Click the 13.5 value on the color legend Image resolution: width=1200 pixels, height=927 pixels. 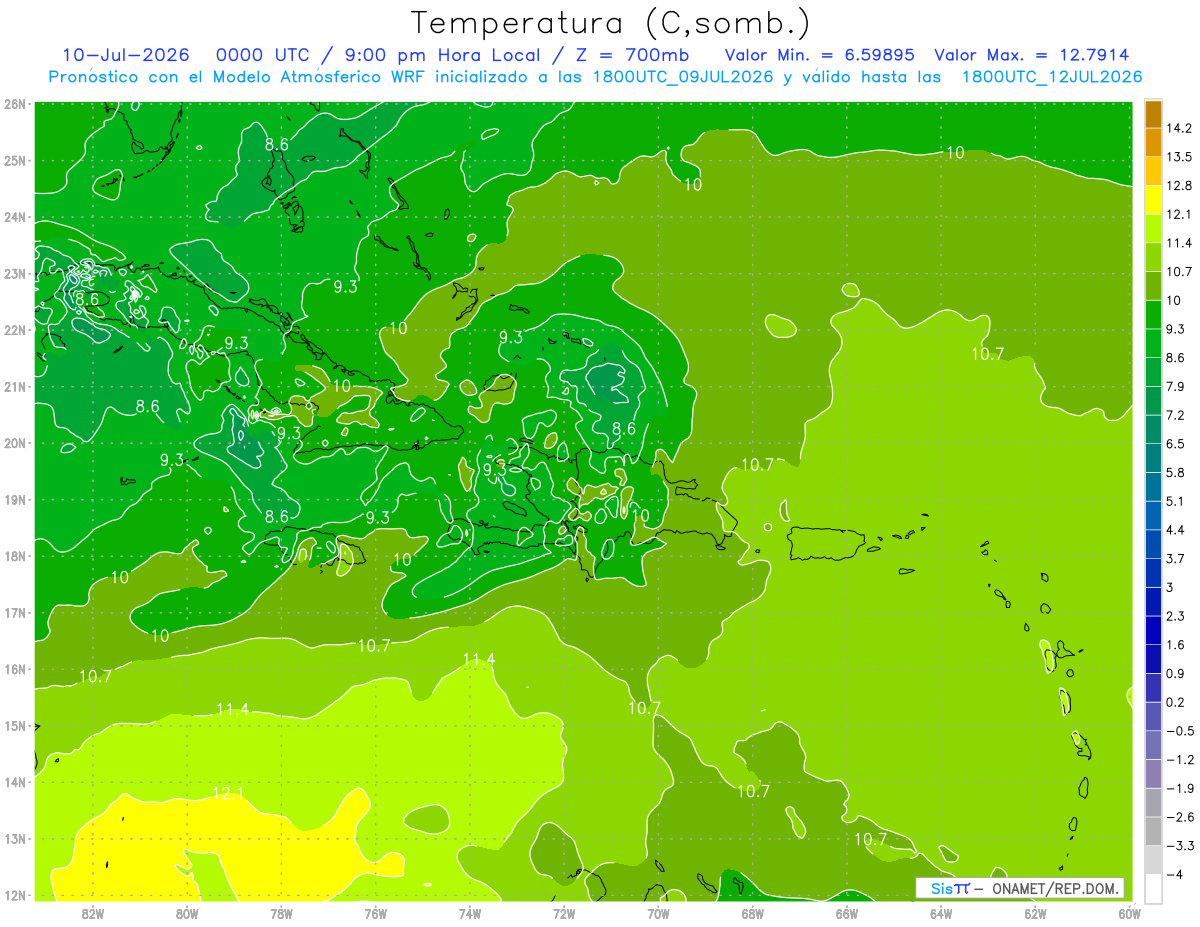[x=1180, y=157]
